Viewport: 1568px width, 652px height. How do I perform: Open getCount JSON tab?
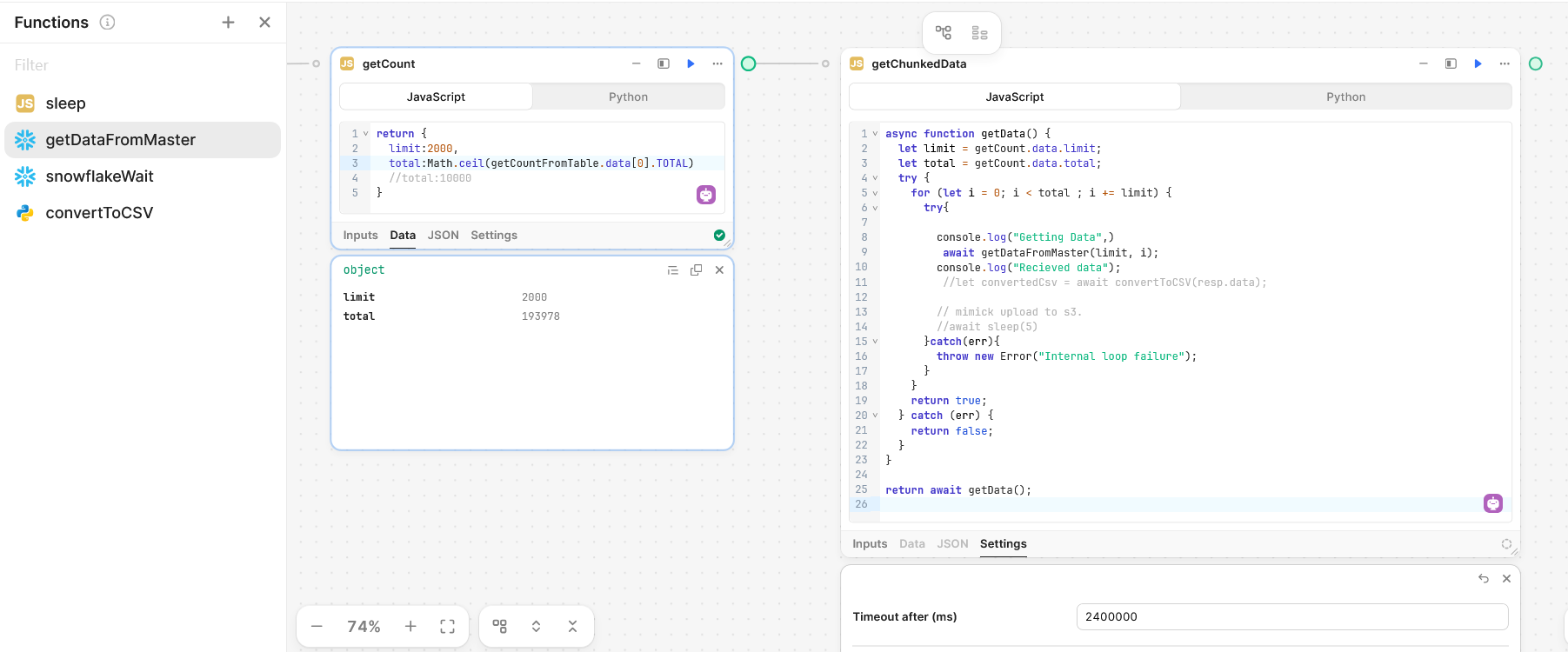443,236
